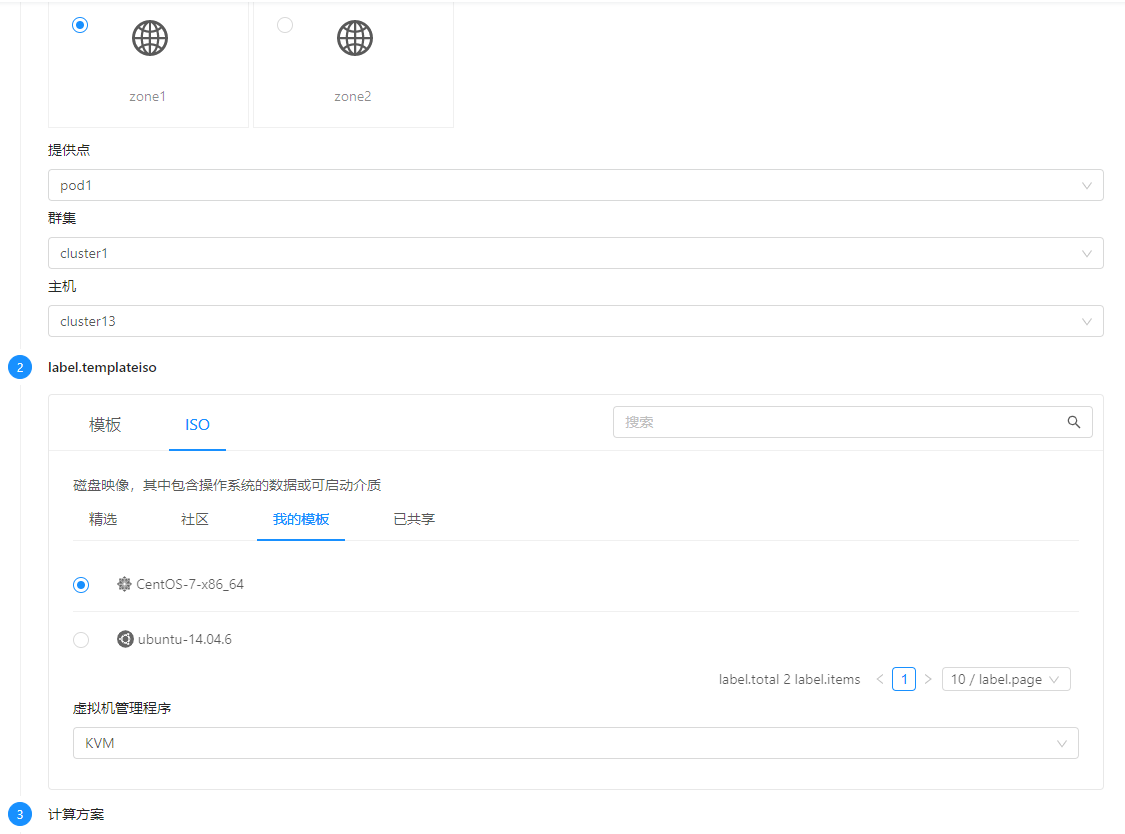1125x834 pixels.
Task: Select the ubuntu-14.04.6 image
Action: coord(81,639)
